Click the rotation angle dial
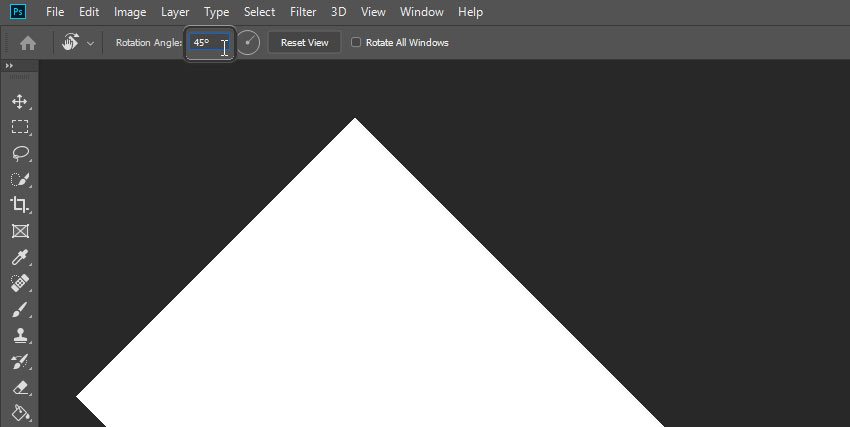Viewport: 850px width, 427px height. point(248,42)
